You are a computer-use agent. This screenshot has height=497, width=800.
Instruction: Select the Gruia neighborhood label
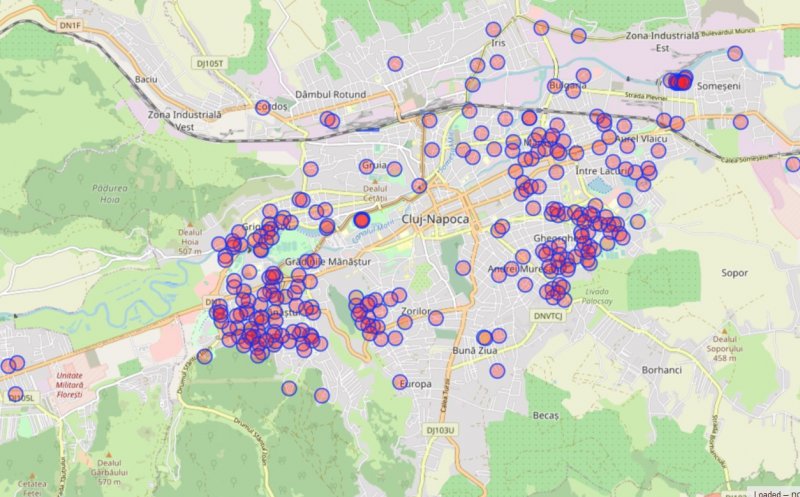(x=374, y=166)
